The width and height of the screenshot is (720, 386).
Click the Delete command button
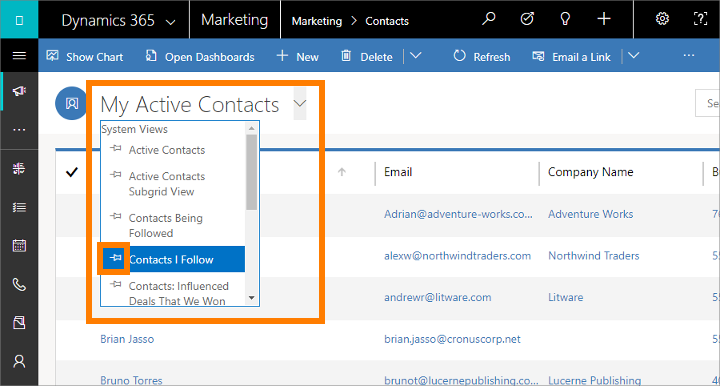(367, 56)
